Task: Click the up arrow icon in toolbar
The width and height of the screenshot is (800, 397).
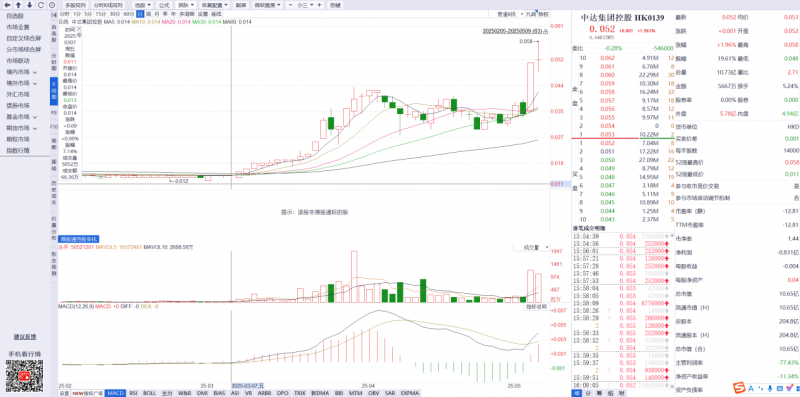Action: click(18, 5)
